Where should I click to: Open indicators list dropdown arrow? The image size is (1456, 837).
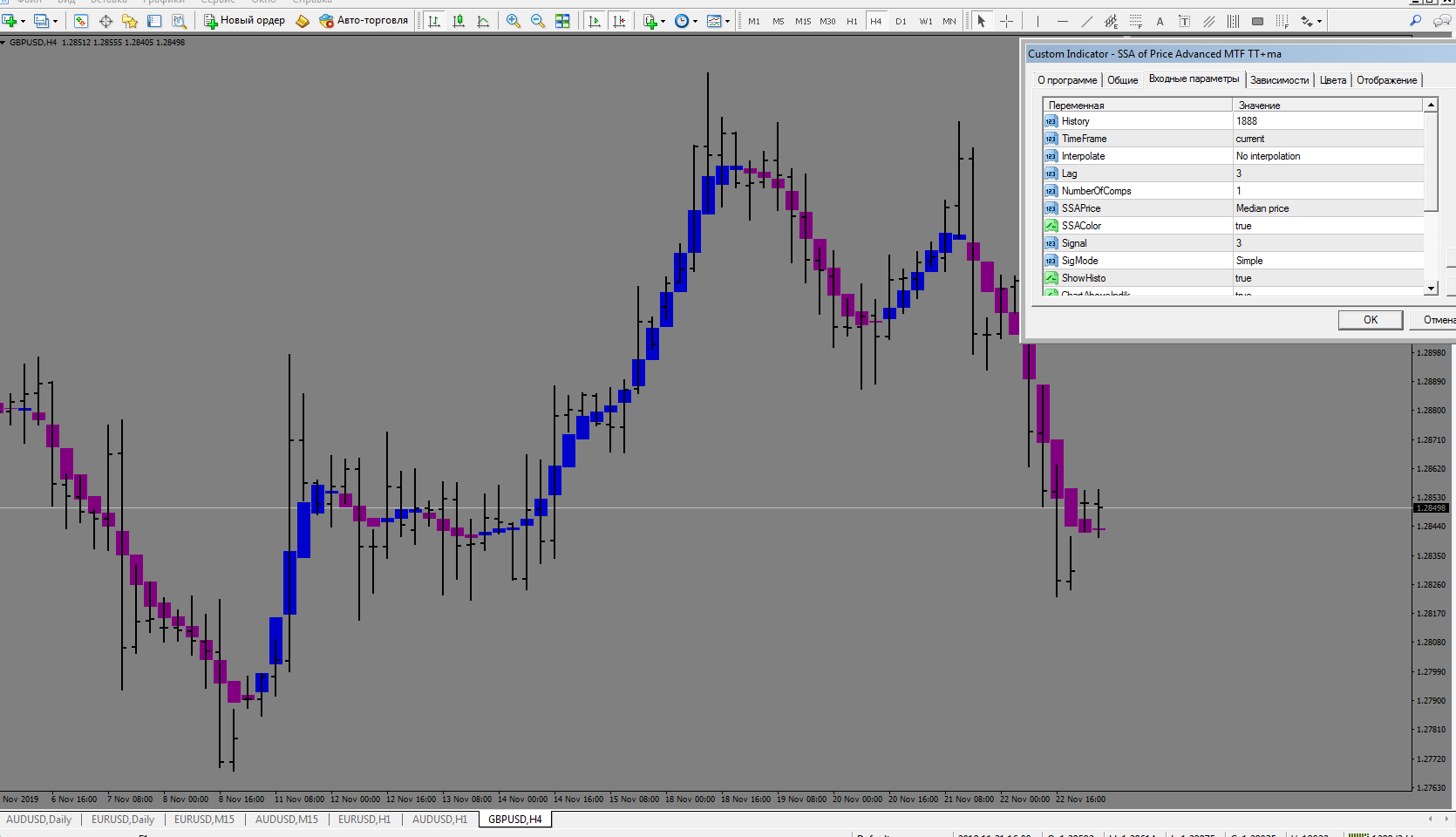[x=663, y=22]
